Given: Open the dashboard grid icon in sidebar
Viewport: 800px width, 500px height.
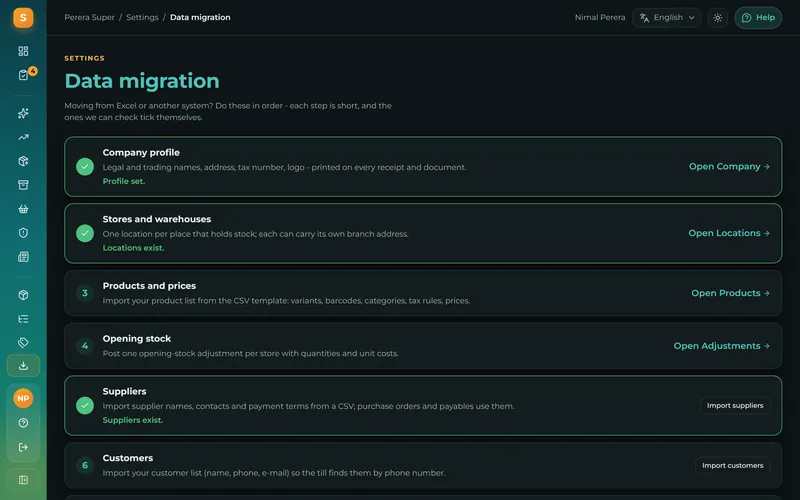Looking at the screenshot, I should 23,51.
